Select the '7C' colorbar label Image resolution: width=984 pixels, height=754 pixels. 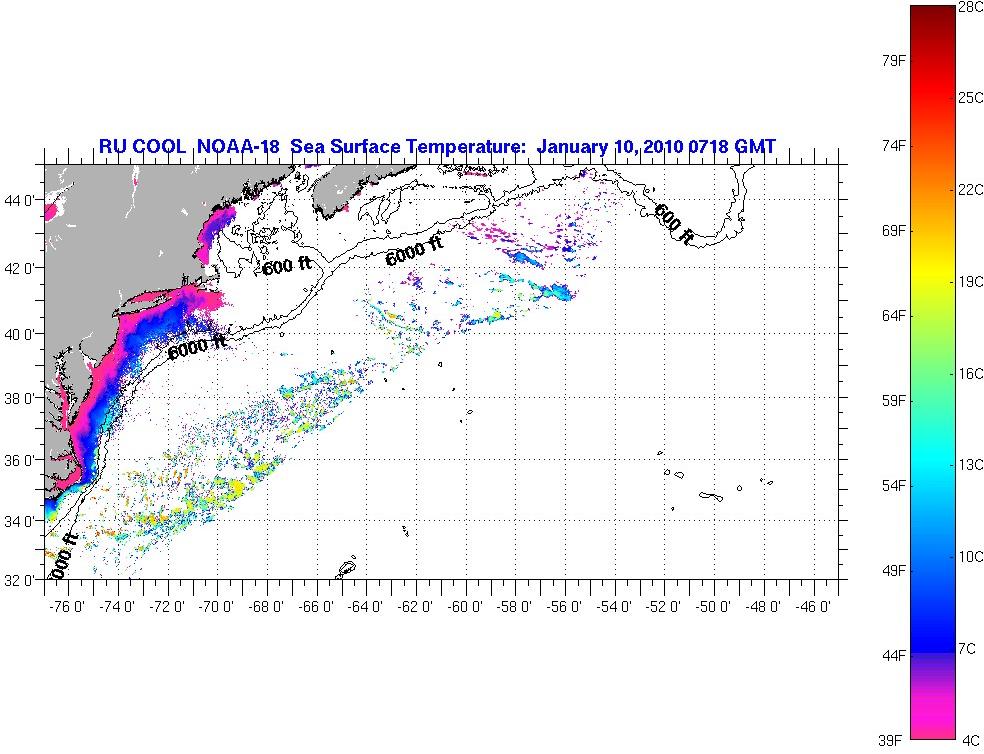pyautogui.click(x=967, y=649)
